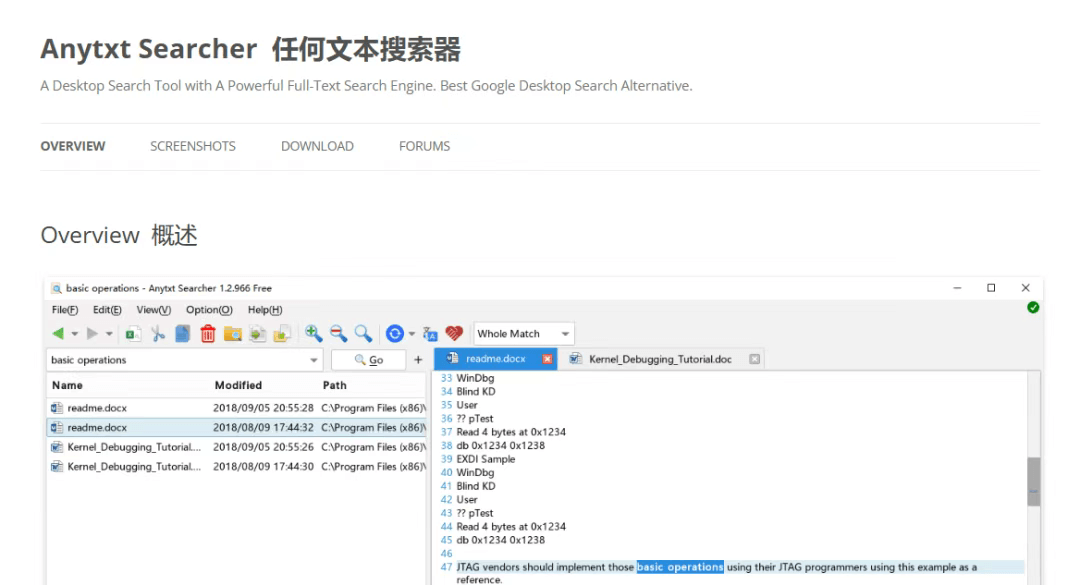Click the plus add-tab button
The width and height of the screenshot is (1080, 585).
click(x=418, y=360)
